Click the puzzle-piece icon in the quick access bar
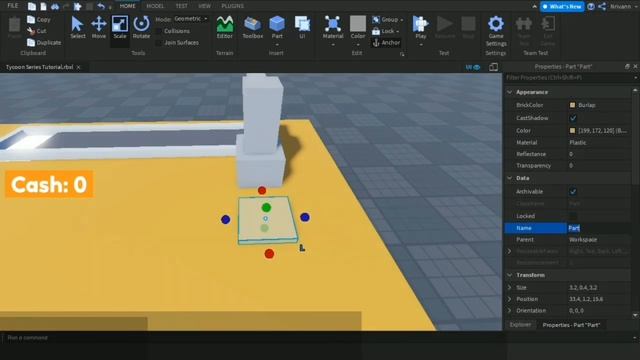This screenshot has height=360, width=640. (x=78, y=6)
